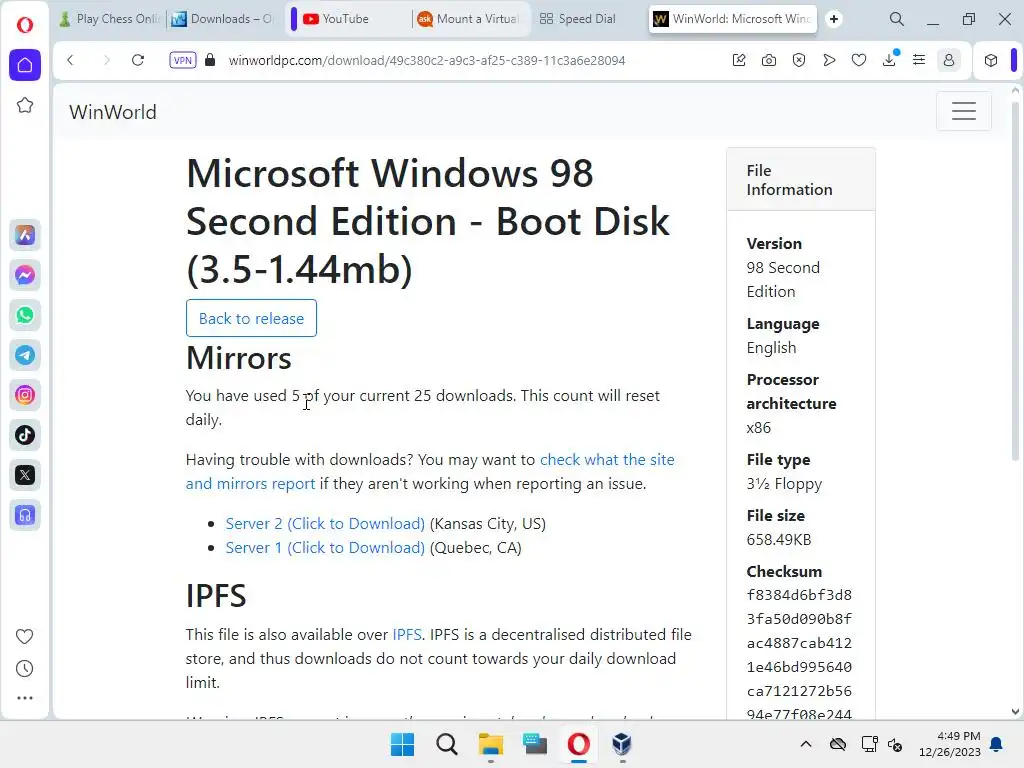Toggle the VPN badge in address bar
This screenshot has width=1024, height=768.
tap(182, 60)
